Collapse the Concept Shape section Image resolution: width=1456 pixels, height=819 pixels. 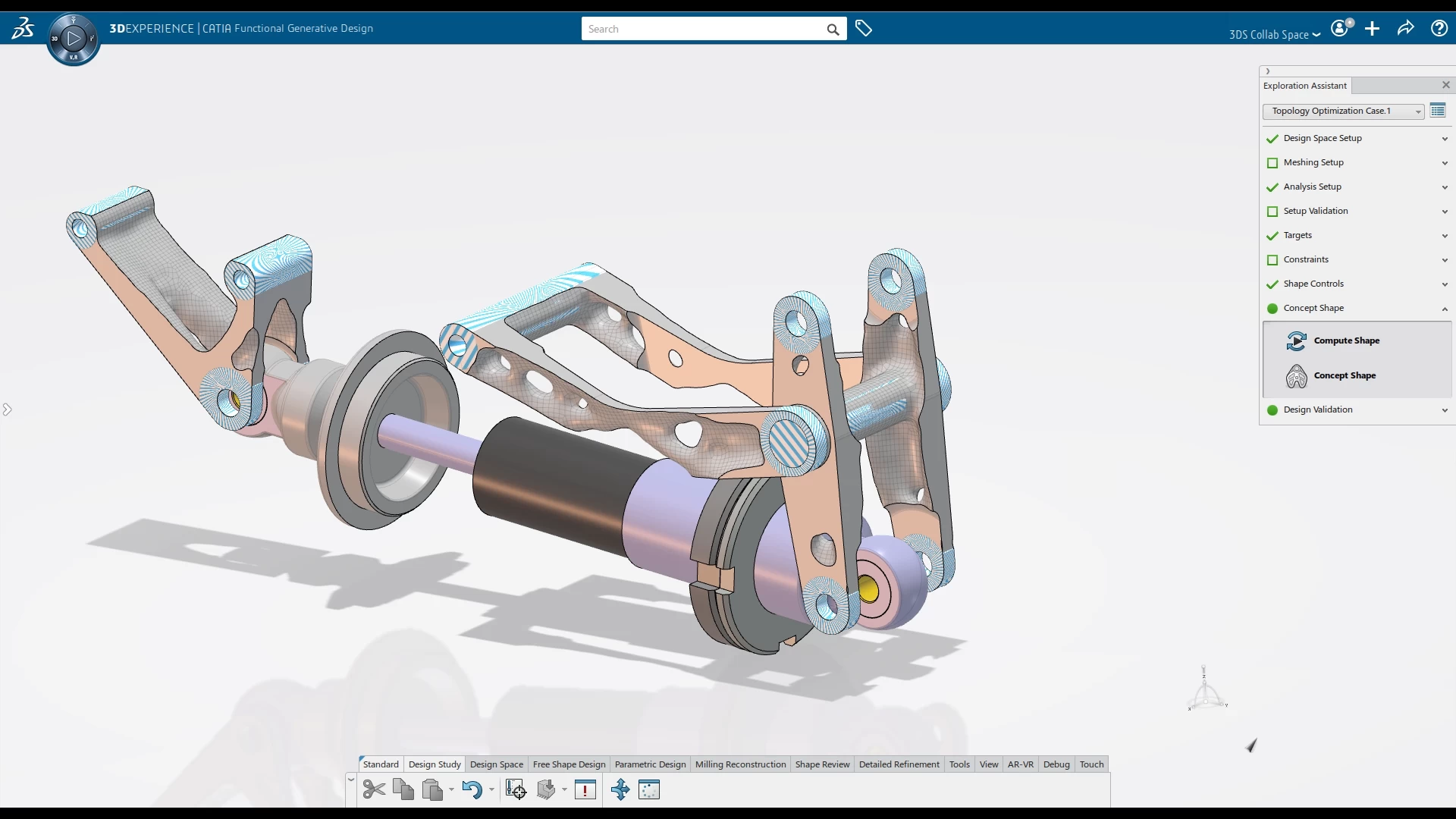[1445, 309]
